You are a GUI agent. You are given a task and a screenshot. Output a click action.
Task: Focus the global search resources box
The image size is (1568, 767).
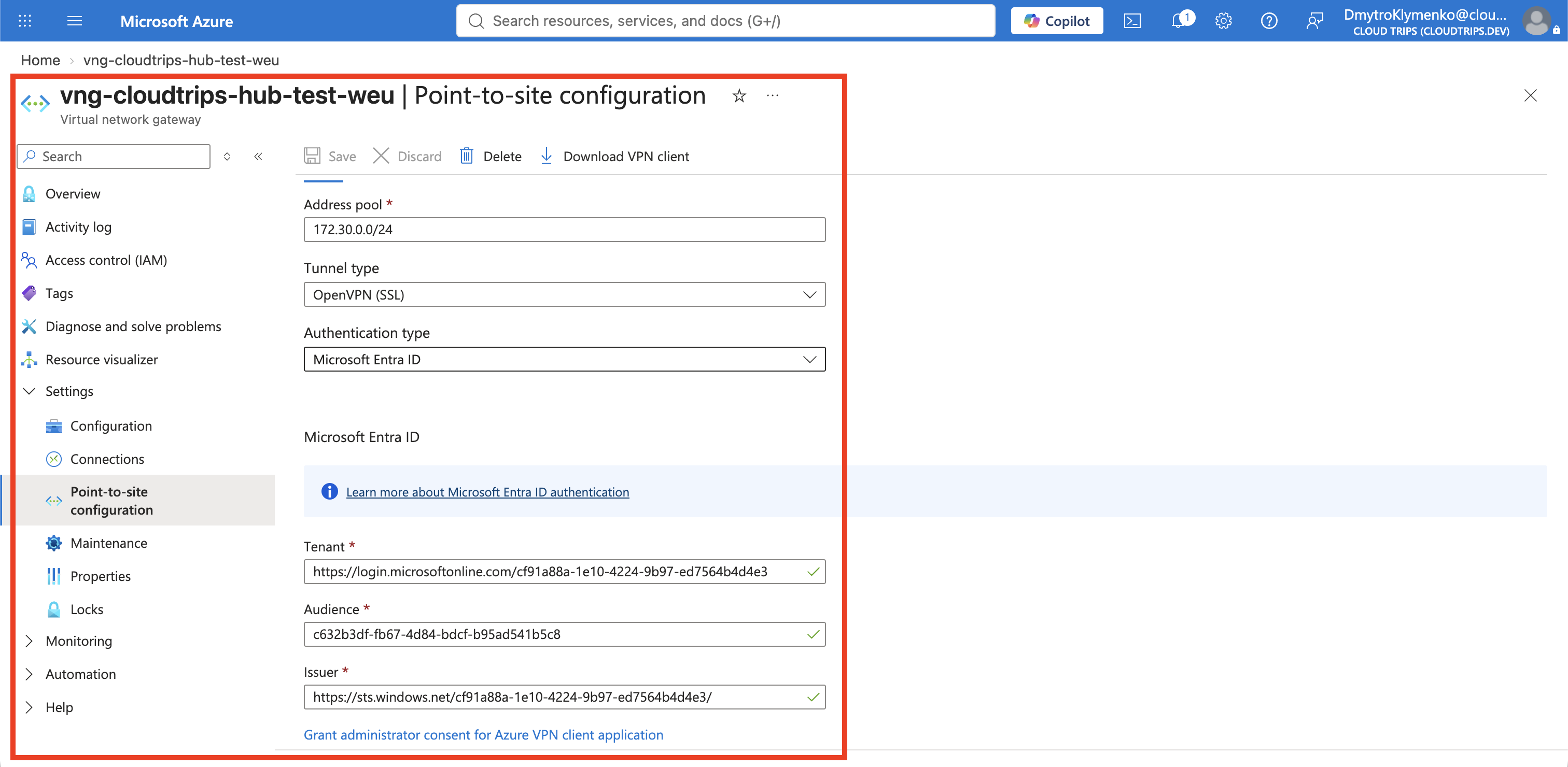click(x=725, y=21)
